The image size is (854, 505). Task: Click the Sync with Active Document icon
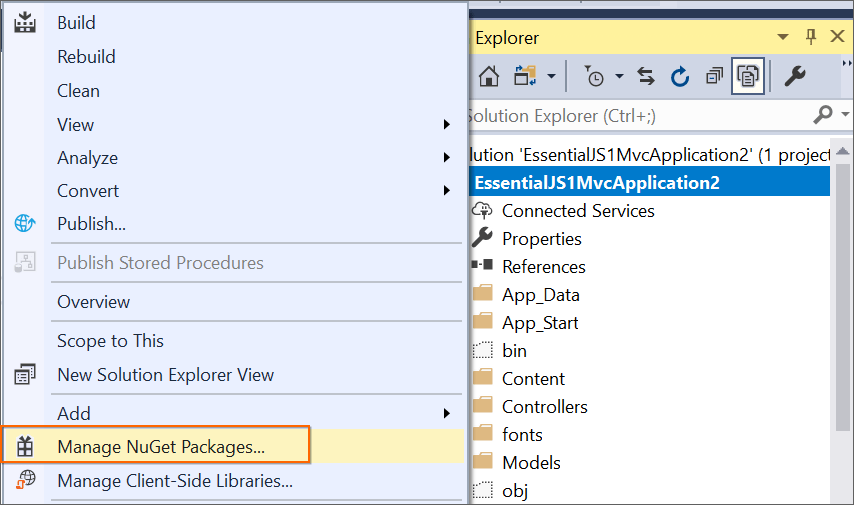pos(646,76)
